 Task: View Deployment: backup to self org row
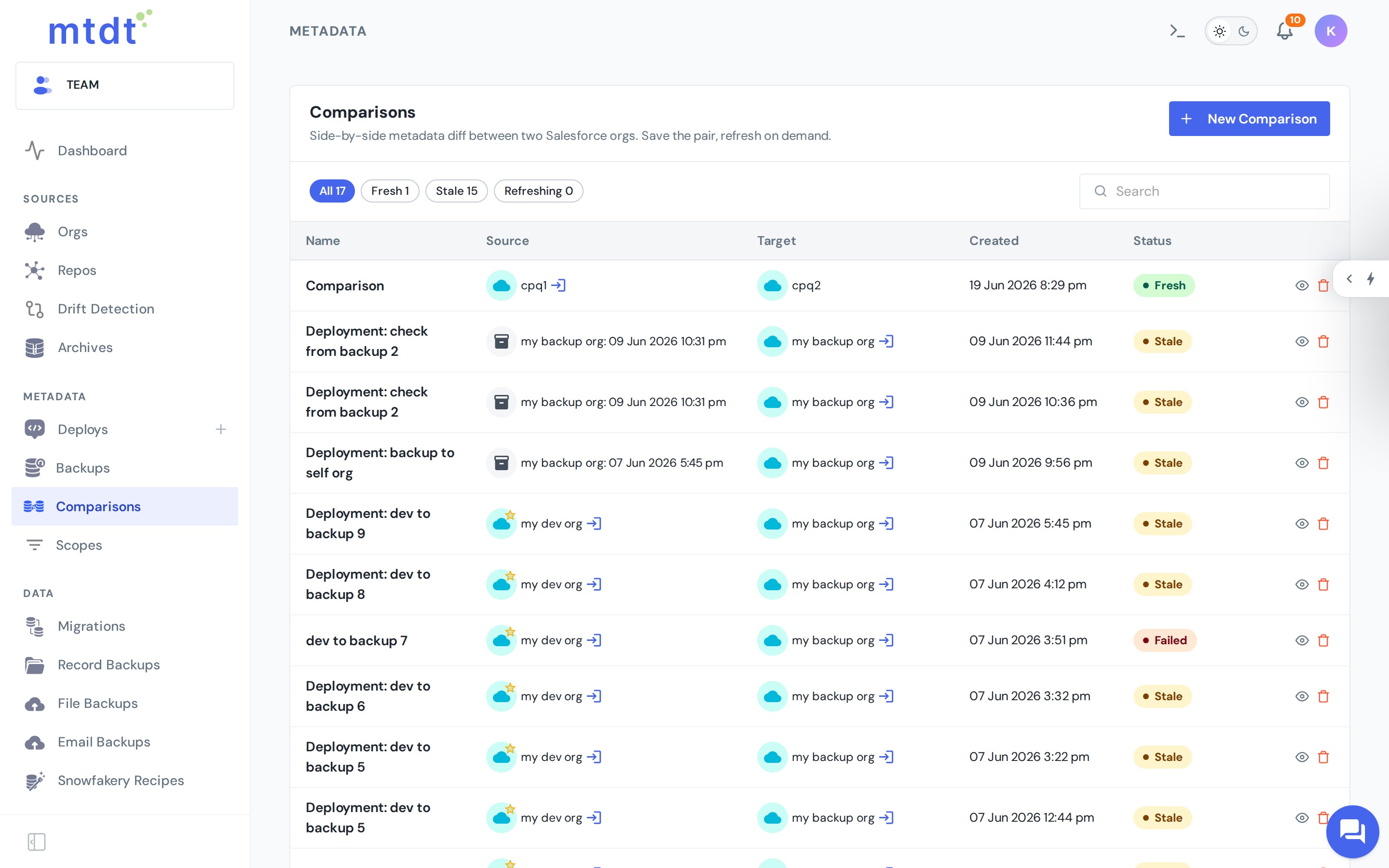[x=1302, y=463]
